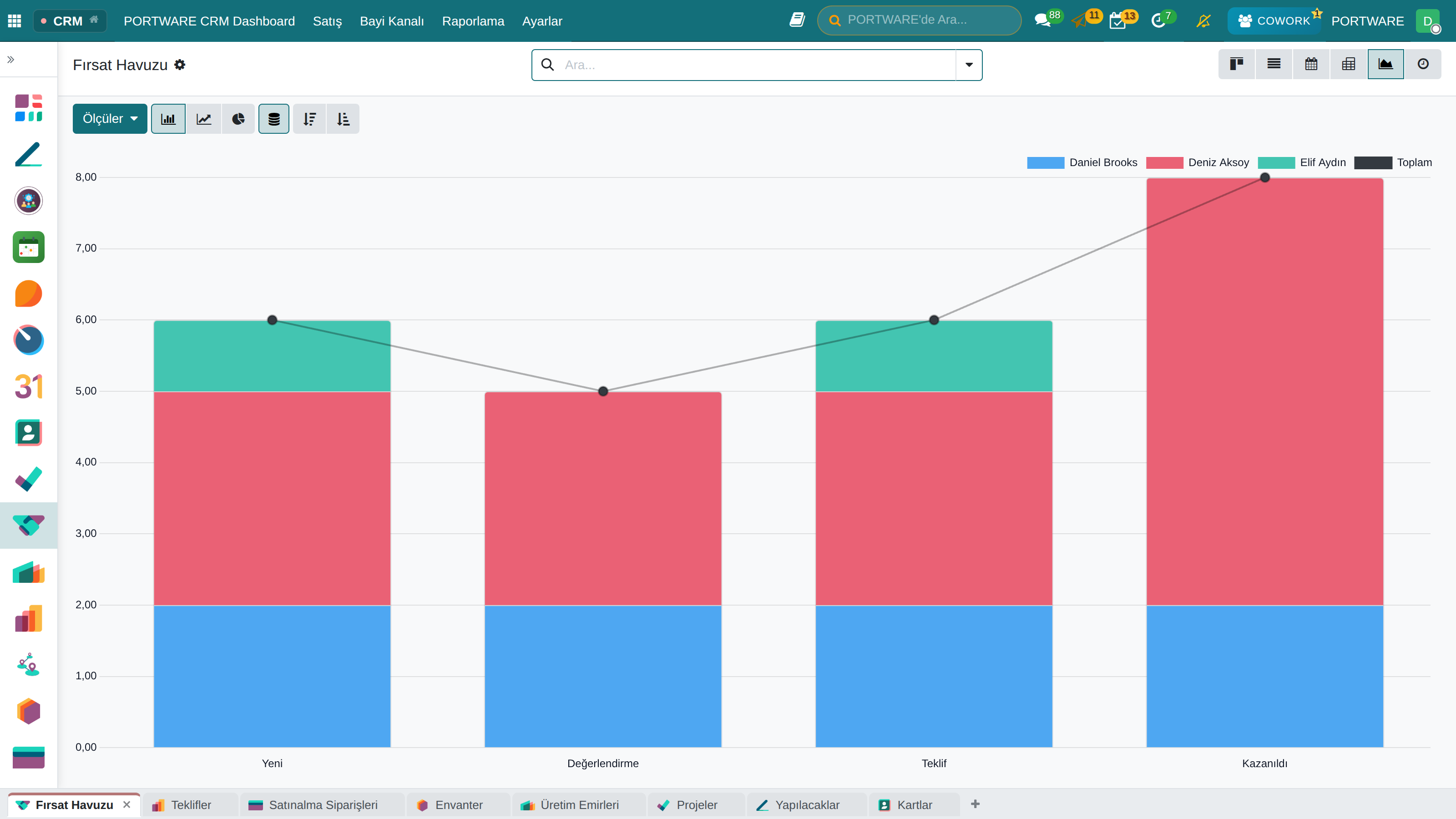Toggle Toplam legend entry
This screenshot has height=819, width=1456.
[x=1393, y=163]
